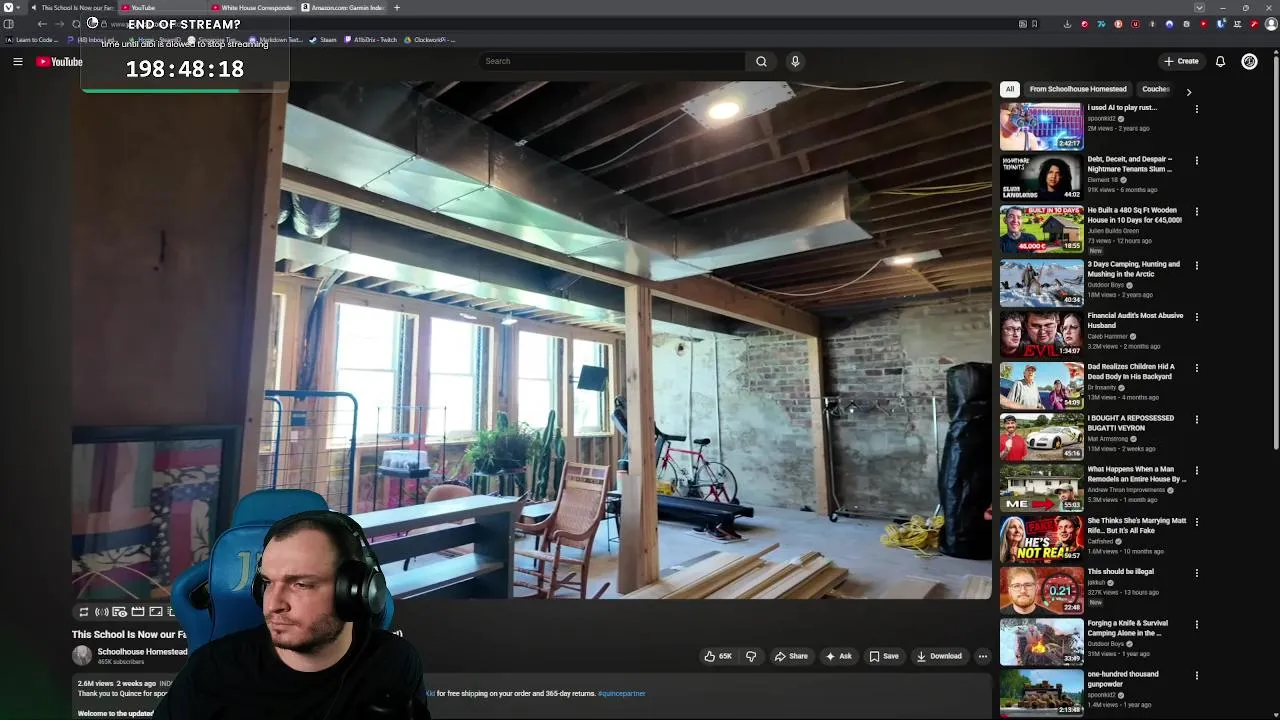Open the #quincepartner hashtag link
Screen dimensions: 1280x720
622,693
